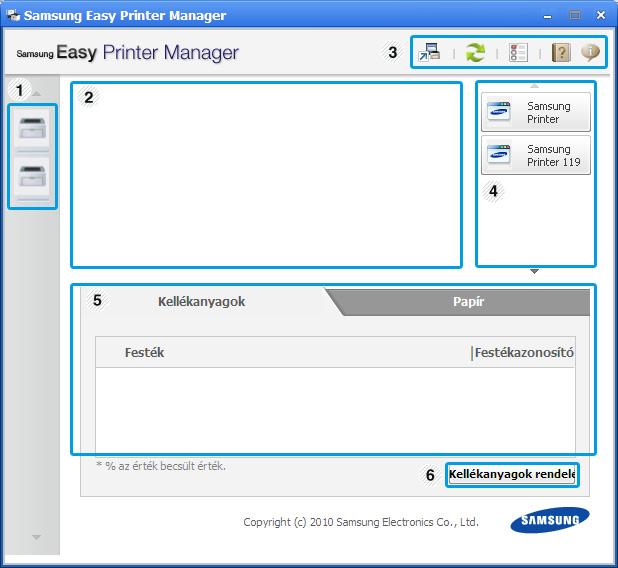Screen dimensions: 618x568
Task: Open the device settings list icon
Action: pyautogui.click(x=518, y=52)
